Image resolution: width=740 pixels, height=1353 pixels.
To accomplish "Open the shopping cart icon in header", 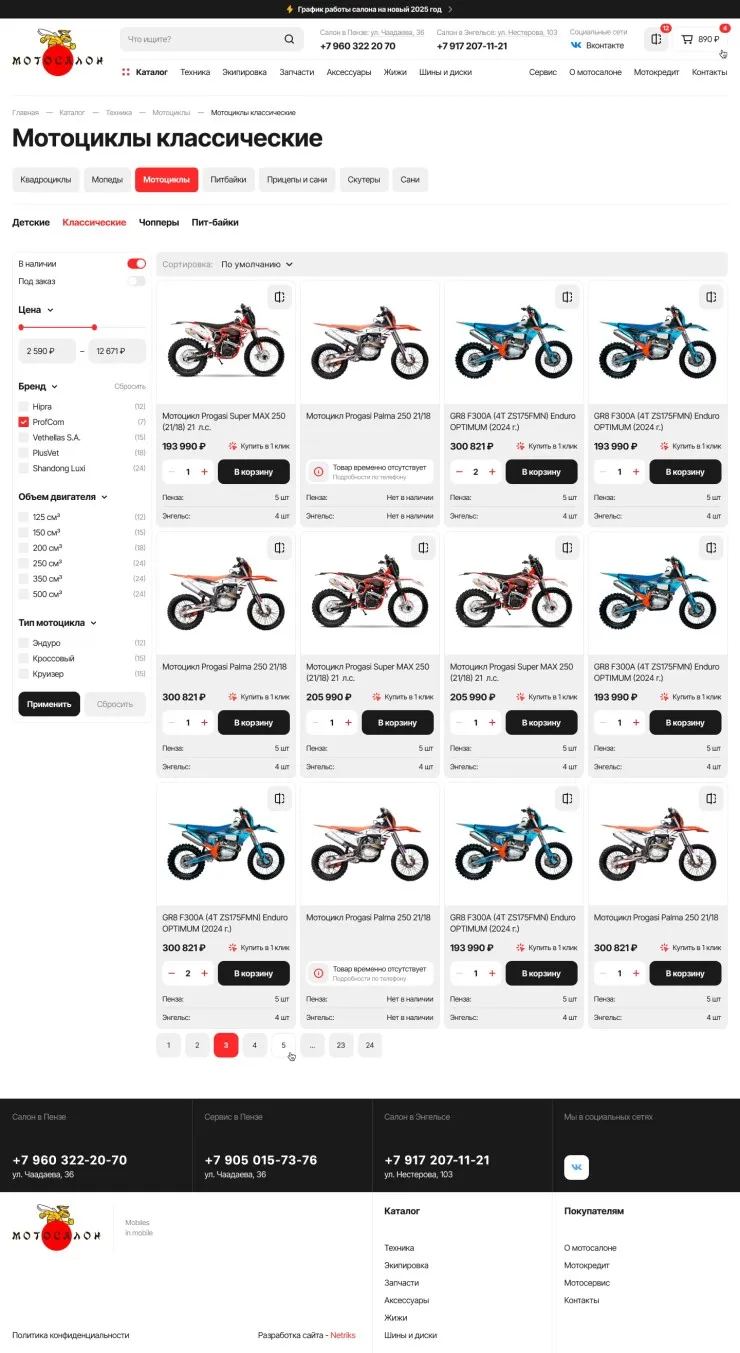I will click(687, 39).
